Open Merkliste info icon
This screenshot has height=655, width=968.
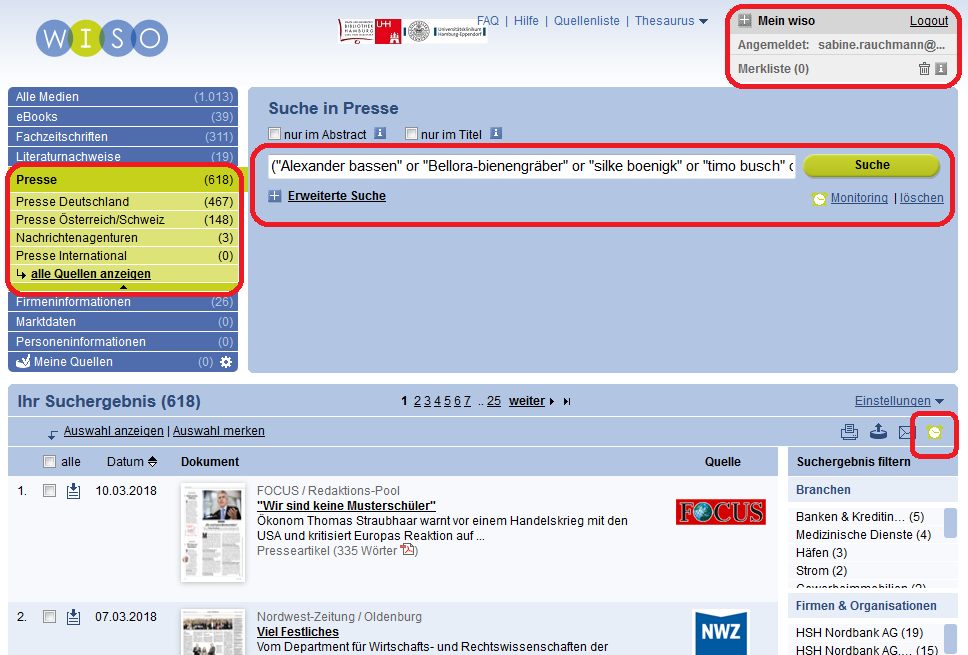941,69
